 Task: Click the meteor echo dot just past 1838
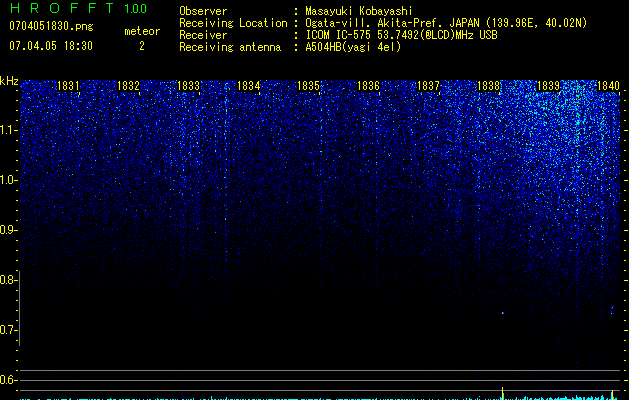(503, 313)
